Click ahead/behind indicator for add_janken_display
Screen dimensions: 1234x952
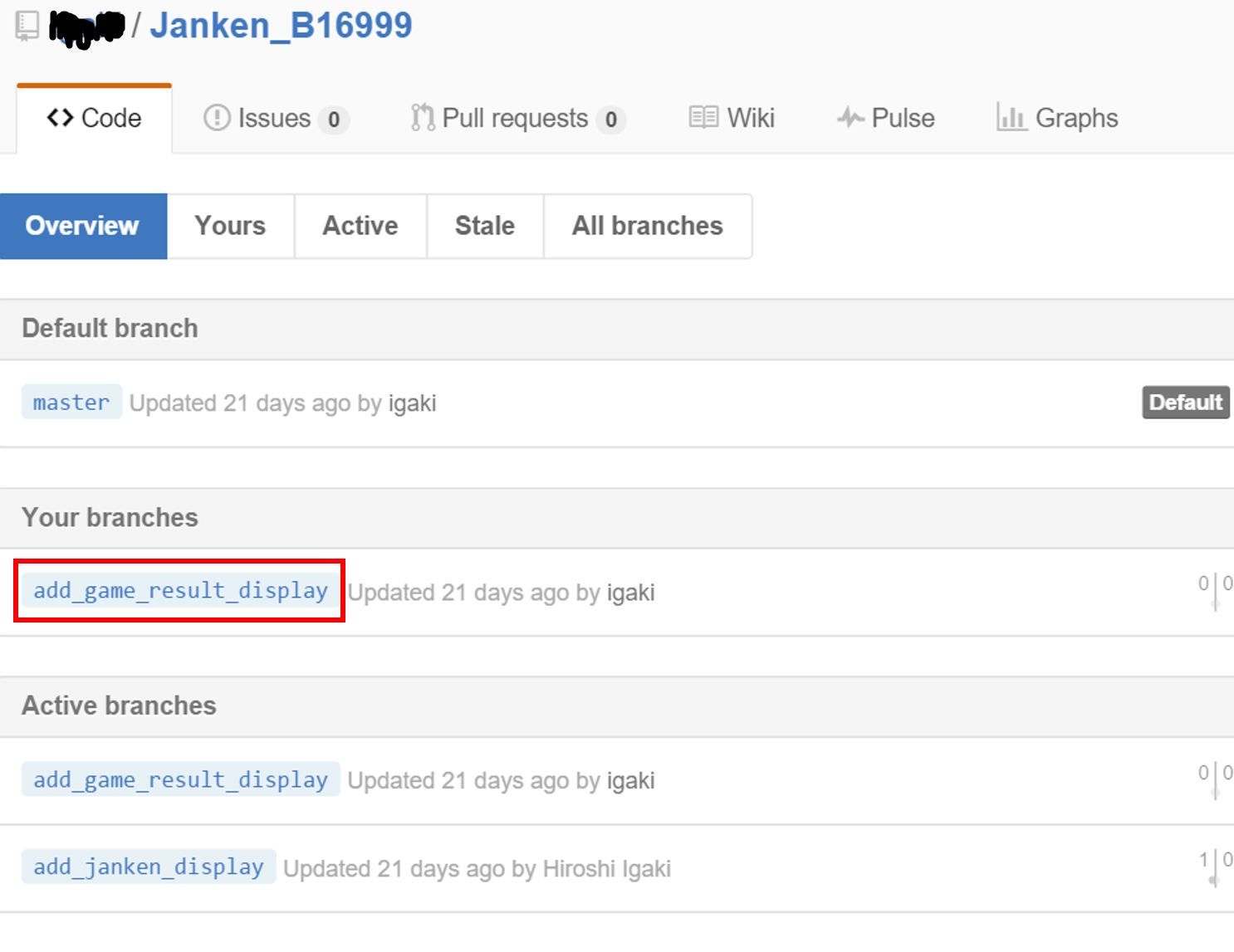pyautogui.click(x=1214, y=865)
